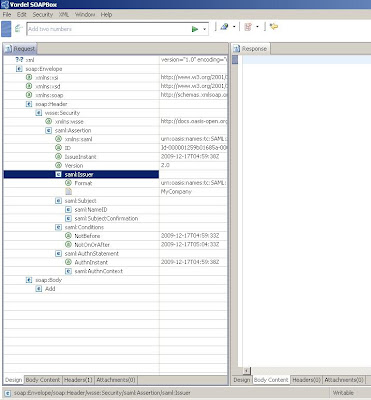
Task: Open the Security menu
Action: [43, 15]
